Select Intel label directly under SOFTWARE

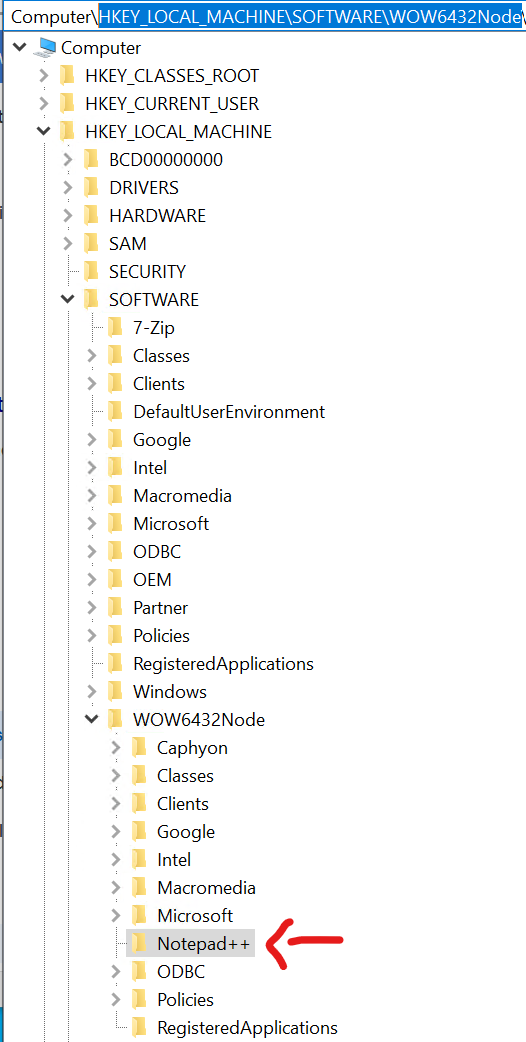tap(150, 468)
